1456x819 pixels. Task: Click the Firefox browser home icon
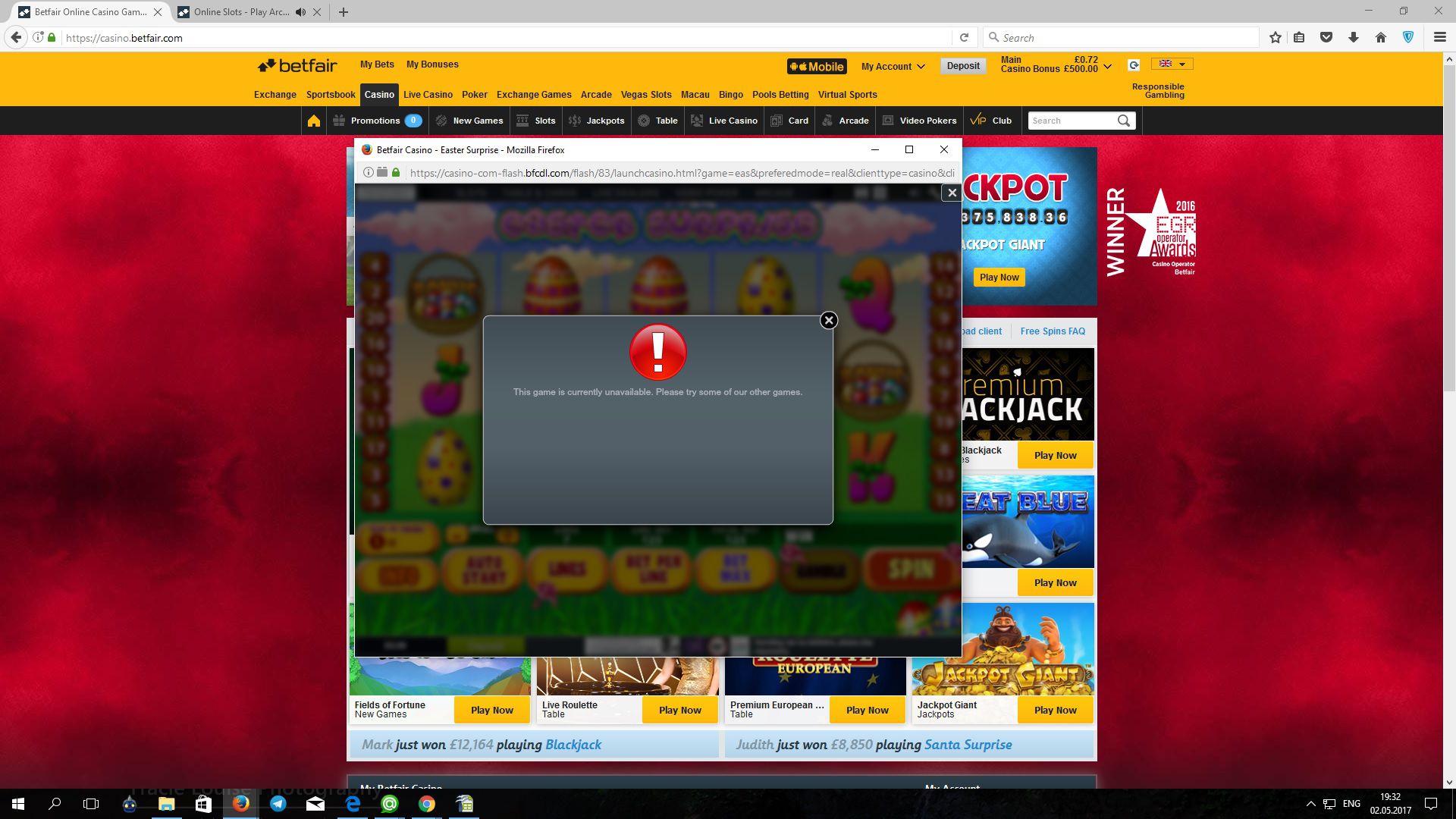click(x=1381, y=37)
